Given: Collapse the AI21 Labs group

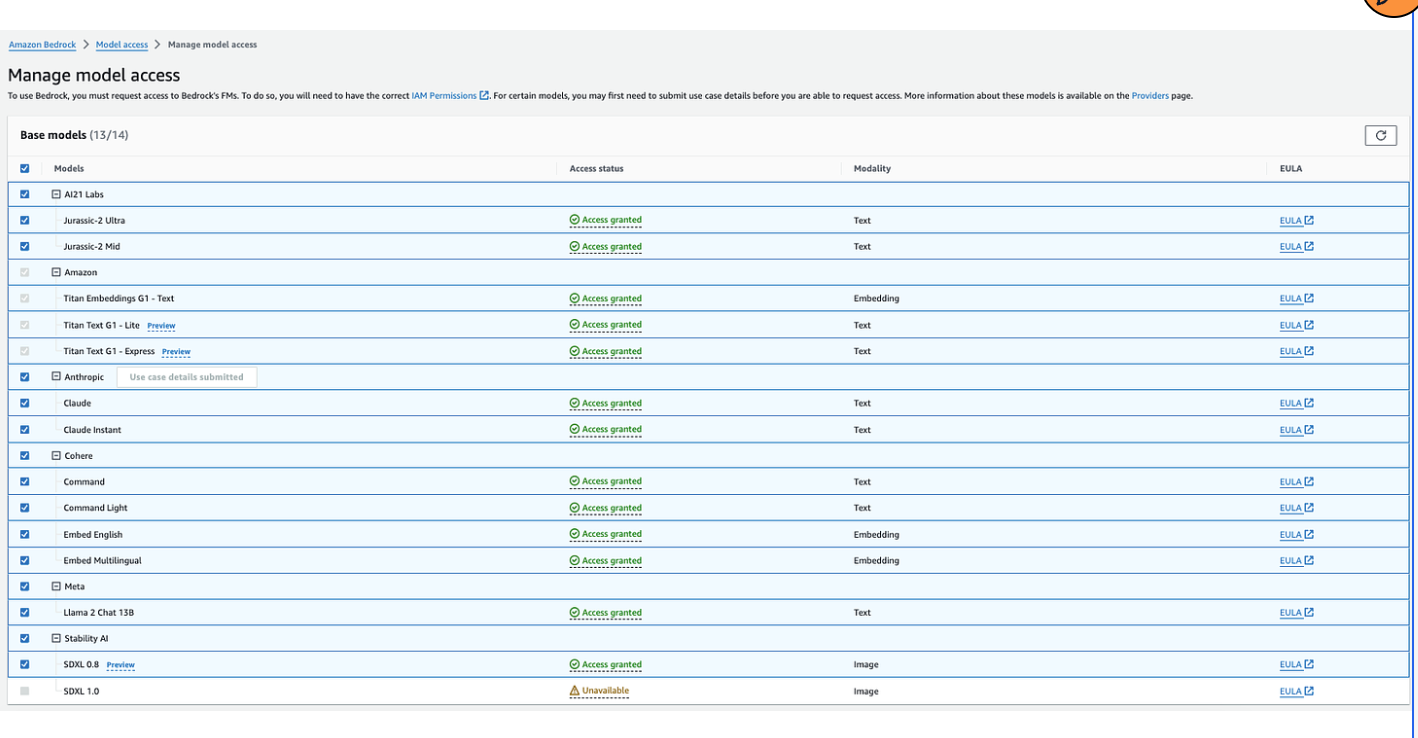Looking at the screenshot, I should point(56,194).
